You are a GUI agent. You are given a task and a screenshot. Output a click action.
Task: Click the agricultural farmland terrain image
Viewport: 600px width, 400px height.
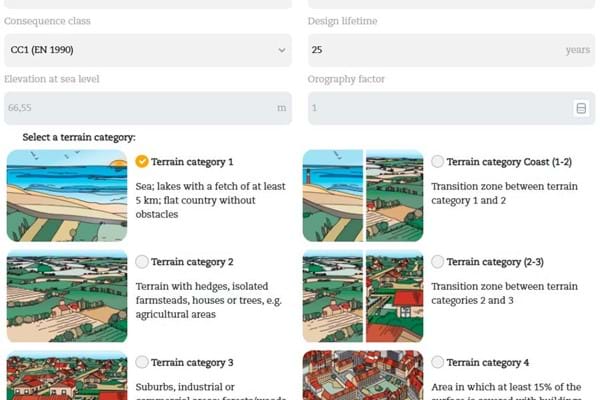click(x=67, y=296)
